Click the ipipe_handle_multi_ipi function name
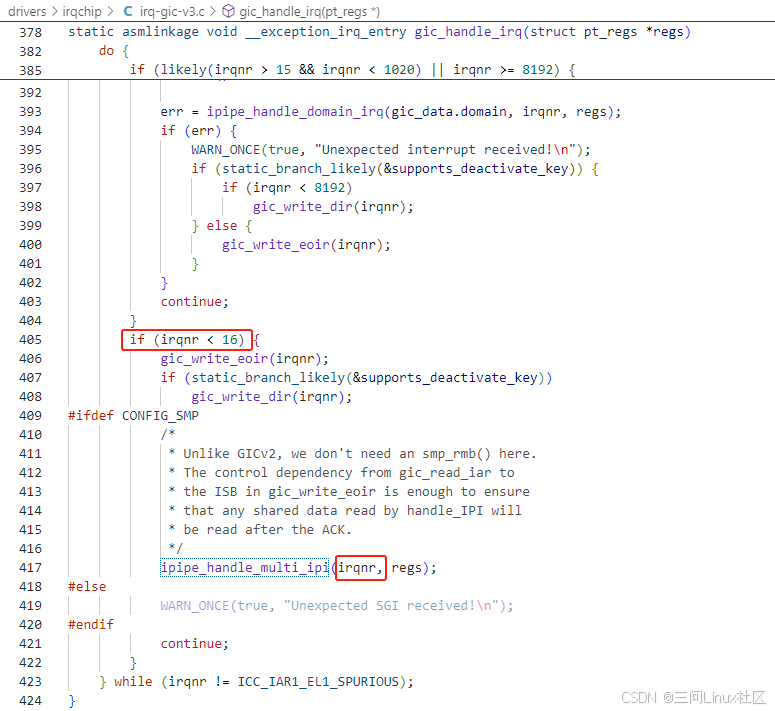 (x=245, y=568)
